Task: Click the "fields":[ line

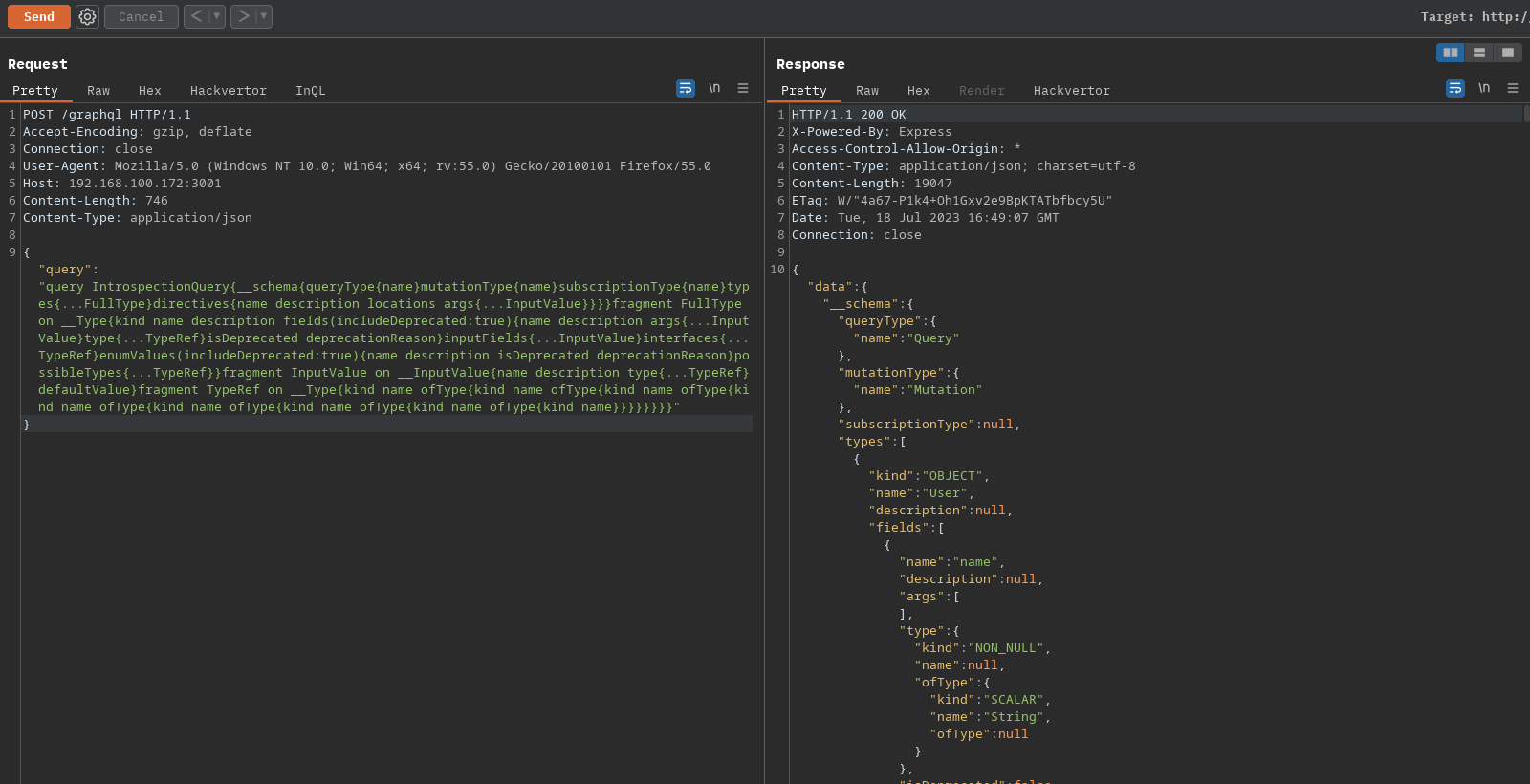Action: (x=907, y=528)
